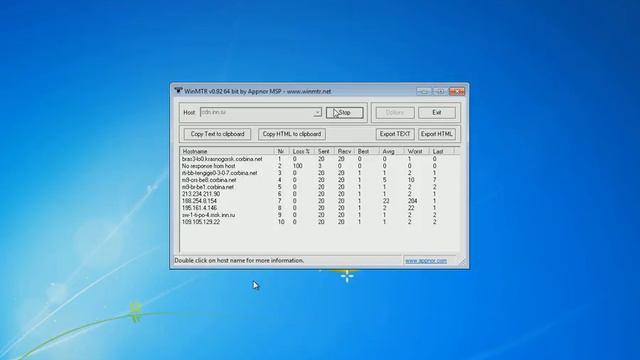This screenshot has width=640, height=360.
Task: Open the Host combo box dropdown arrow
Action: click(x=317, y=112)
